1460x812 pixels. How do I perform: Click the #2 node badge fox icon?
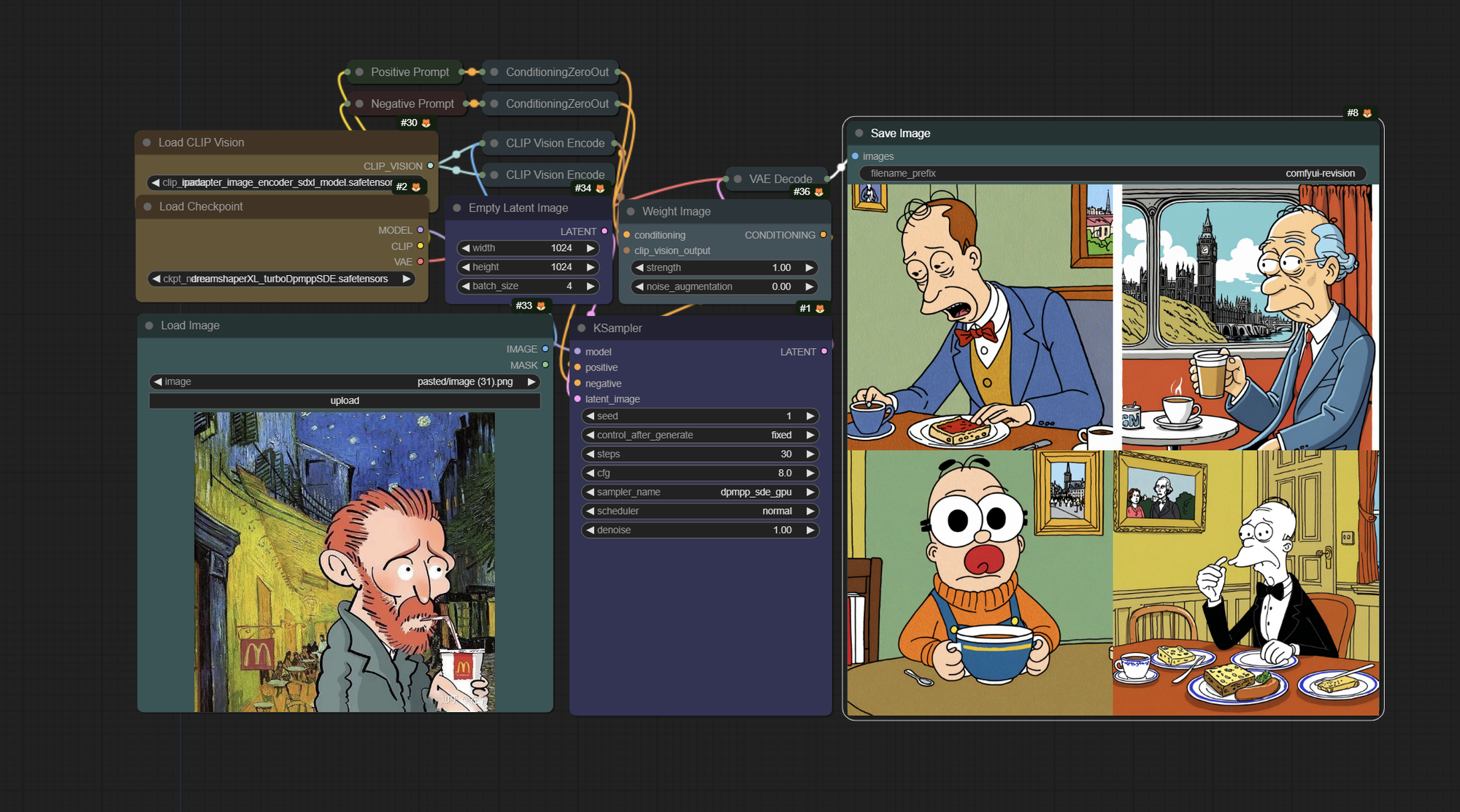416,187
